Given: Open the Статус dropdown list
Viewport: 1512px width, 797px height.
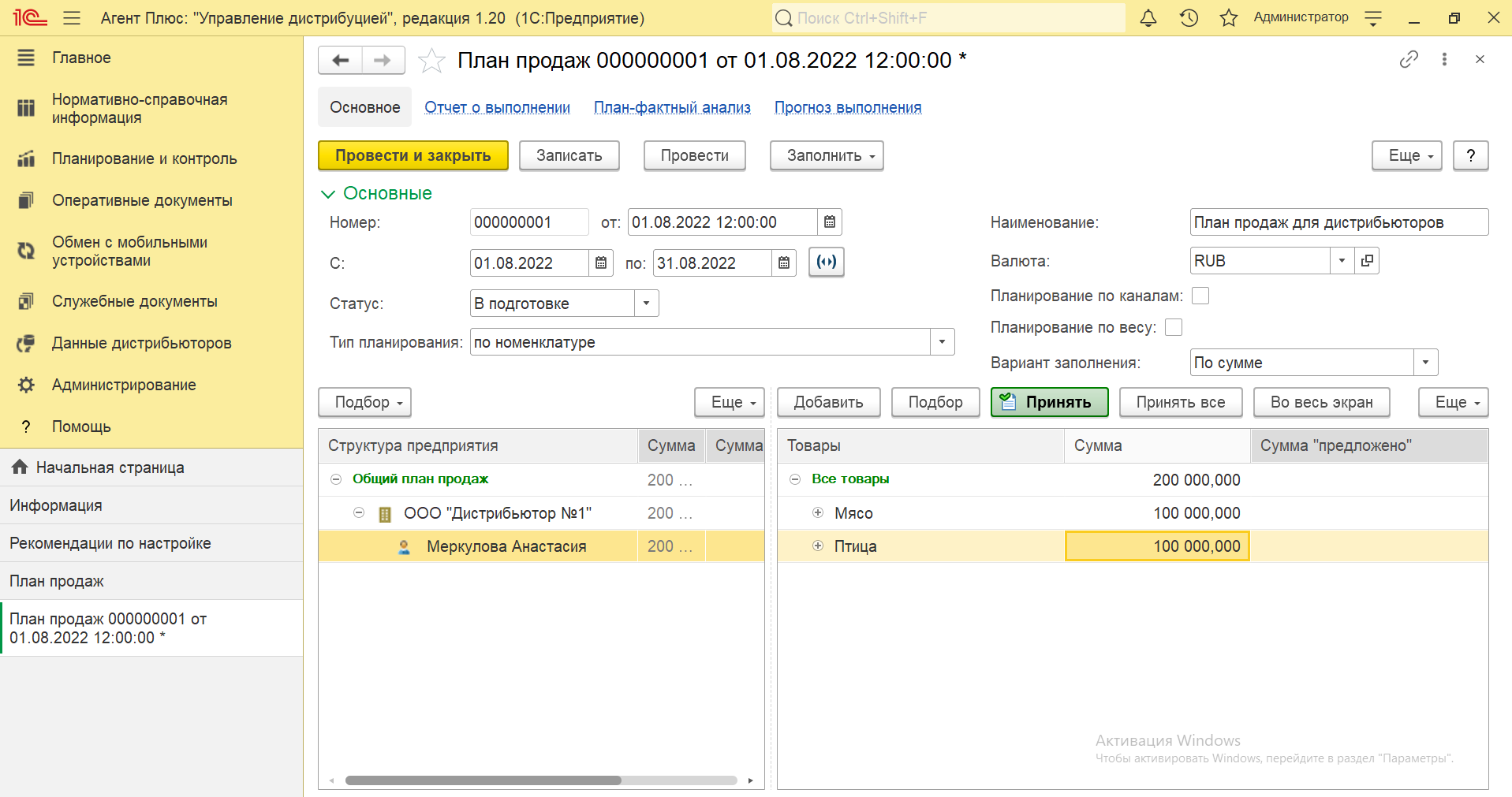Looking at the screenshot, I should (646, 304).
